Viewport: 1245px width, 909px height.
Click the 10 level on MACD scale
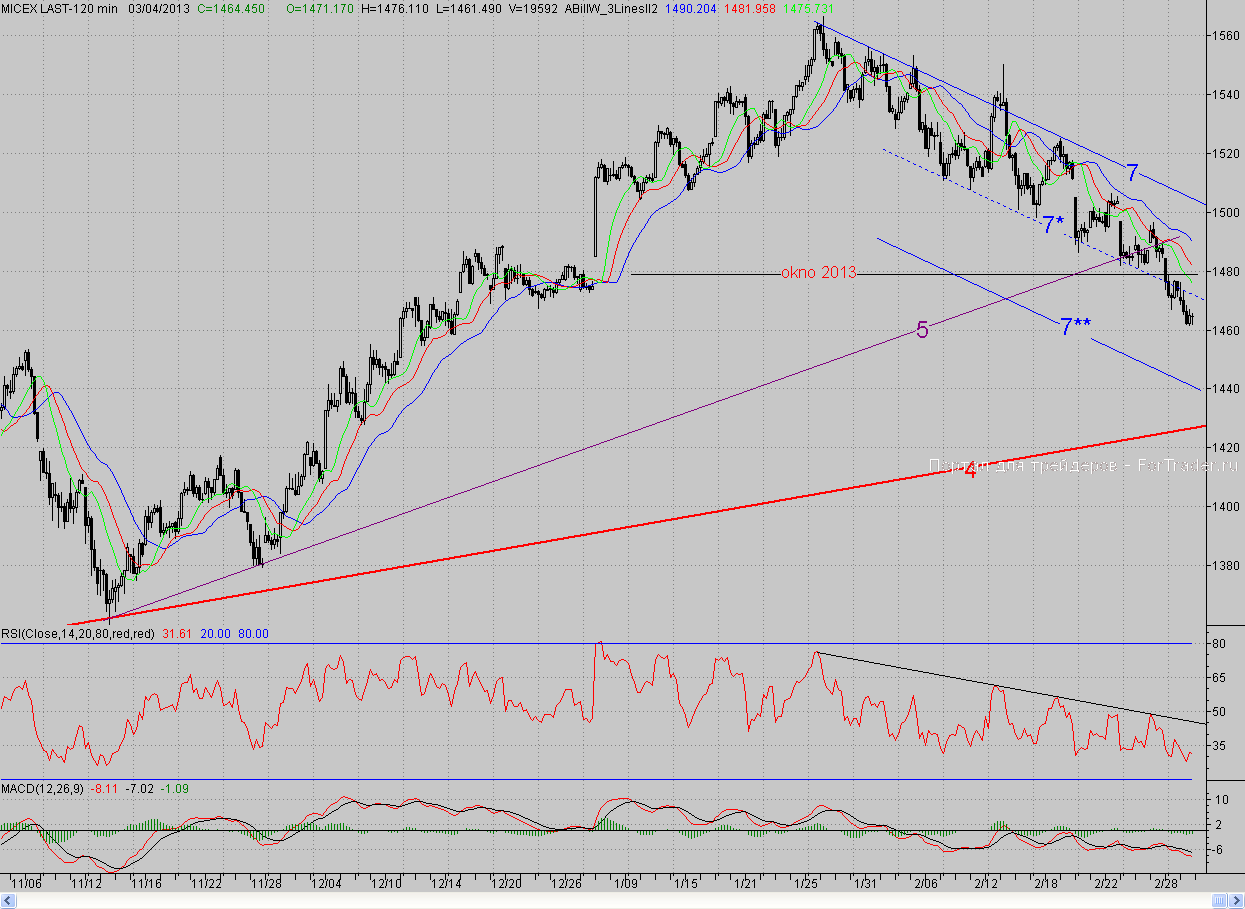pyautogui.click(x=1219, y=800)
